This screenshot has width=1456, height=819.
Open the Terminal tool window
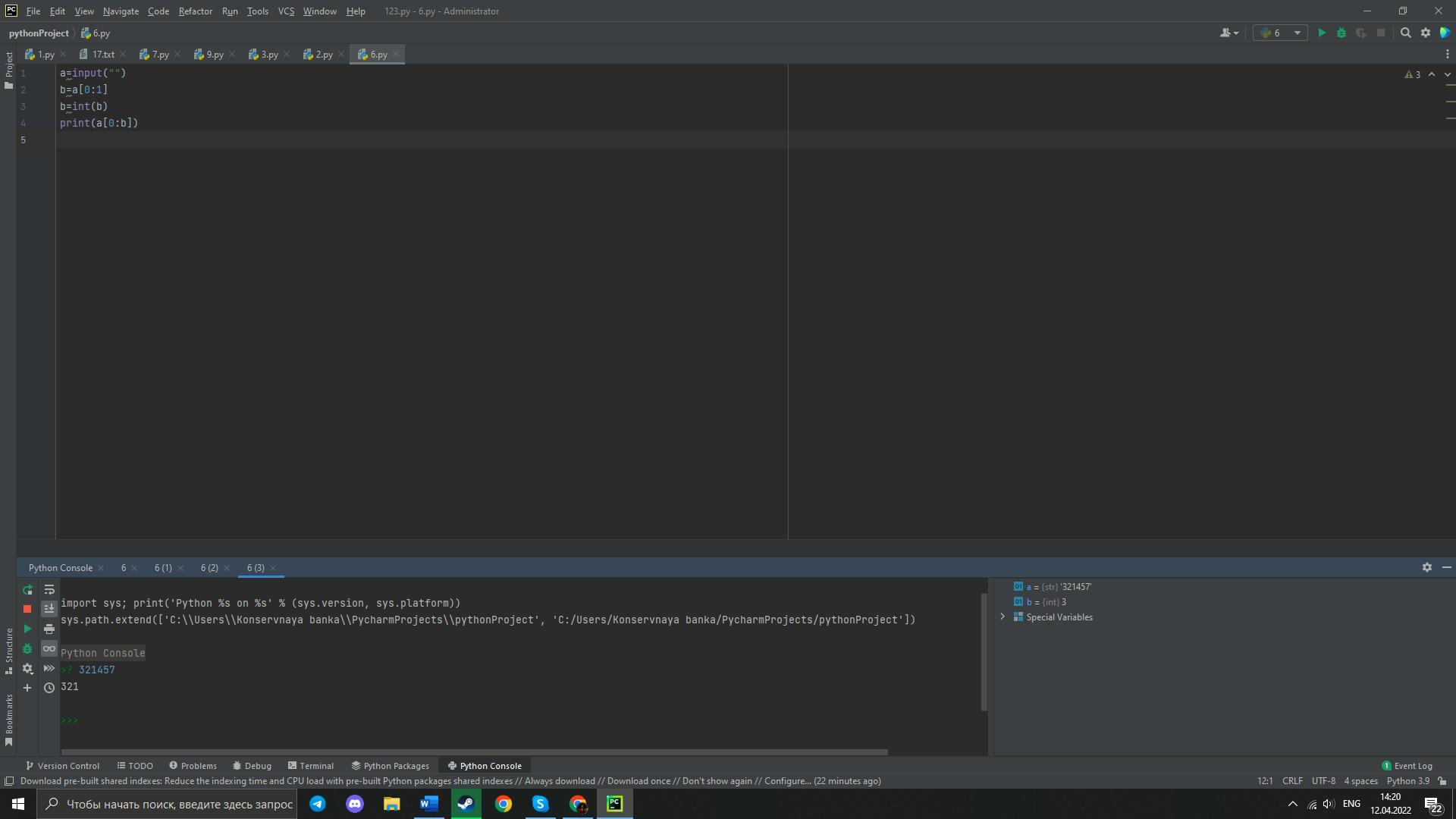pyautogui.click(x=311, y=765)
